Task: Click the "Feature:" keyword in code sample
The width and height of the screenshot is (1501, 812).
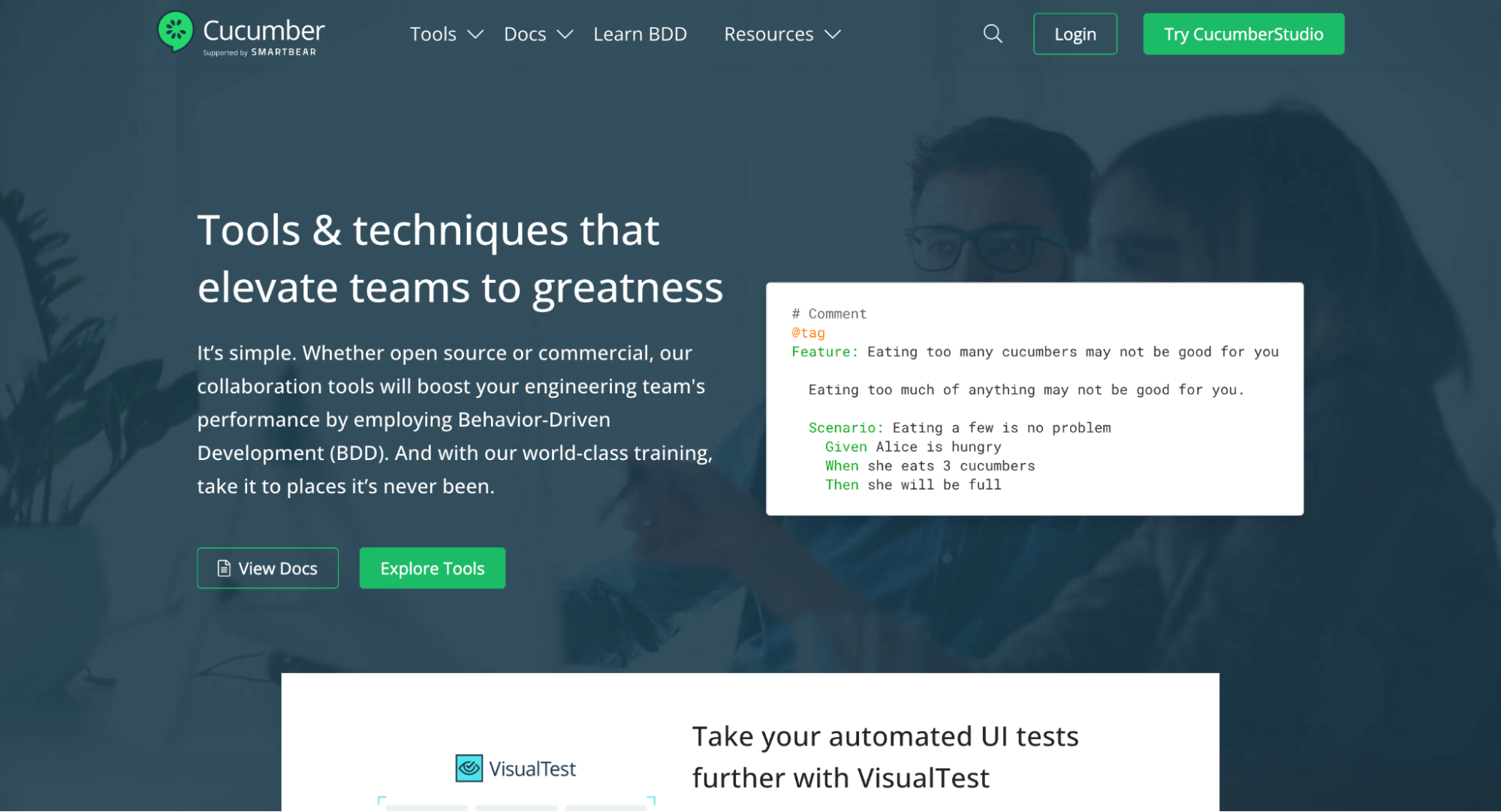Action: coord(824,352)
